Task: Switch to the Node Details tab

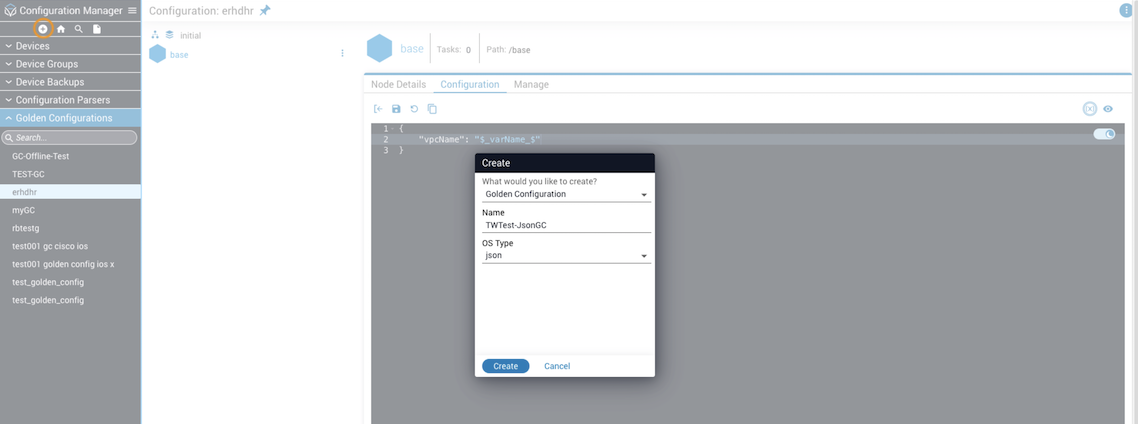Action: coord(398,84)
